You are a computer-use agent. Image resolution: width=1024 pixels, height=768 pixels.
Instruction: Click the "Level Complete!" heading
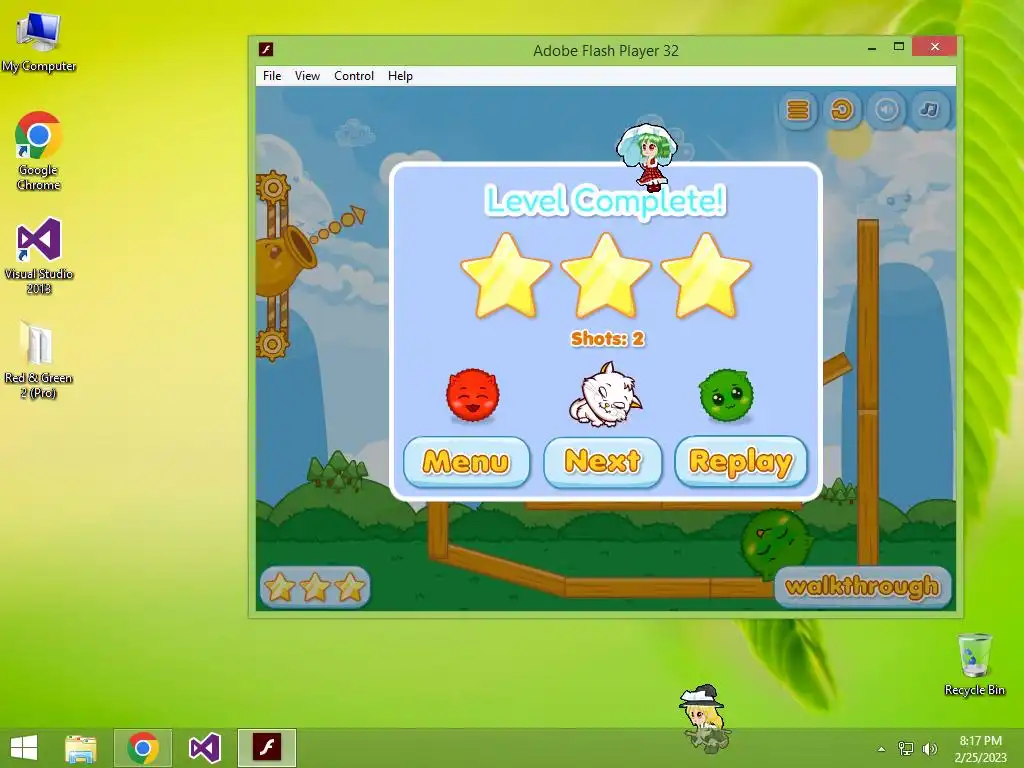[605, 200]
